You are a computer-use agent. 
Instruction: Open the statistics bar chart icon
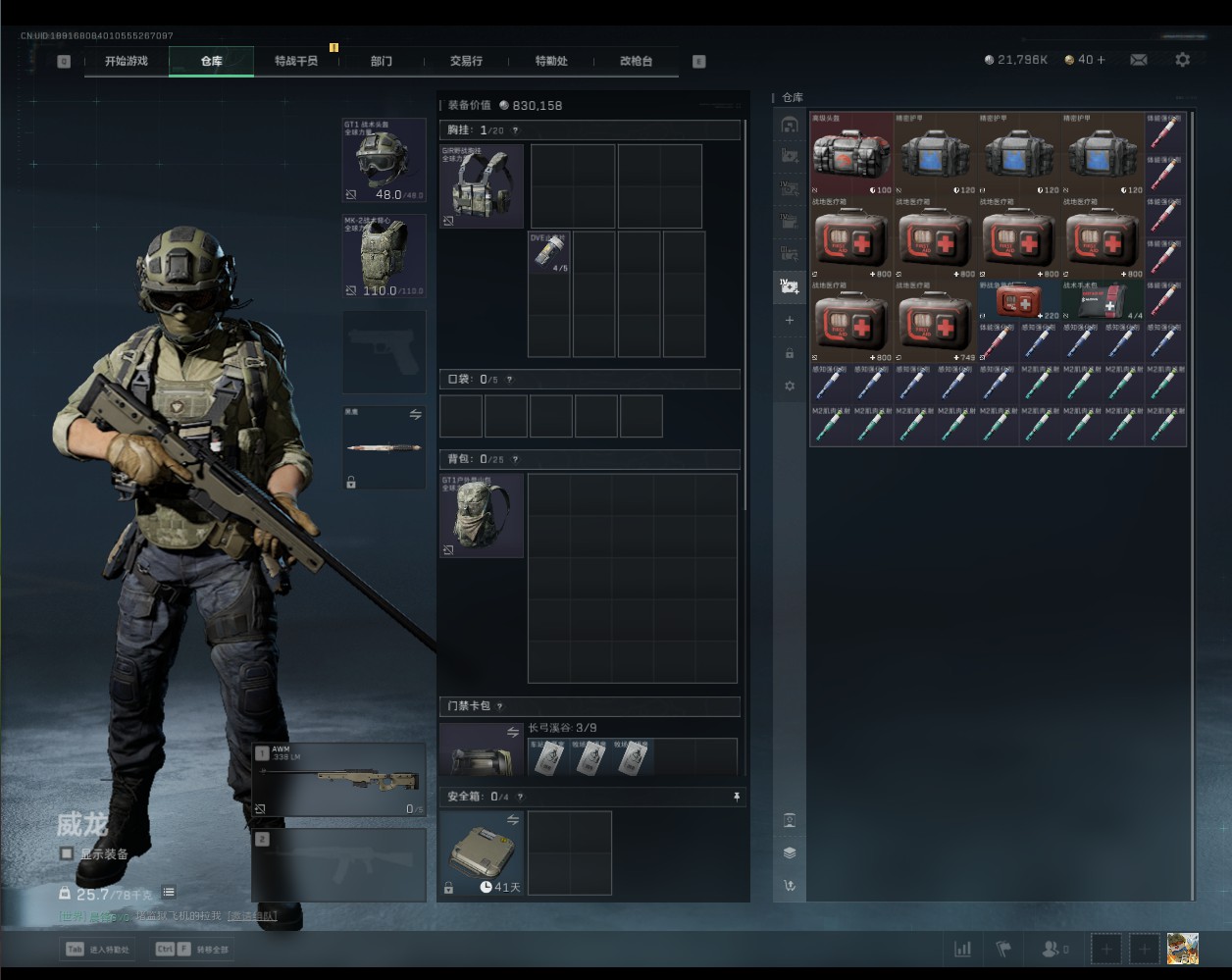click(x=963, y=949)
